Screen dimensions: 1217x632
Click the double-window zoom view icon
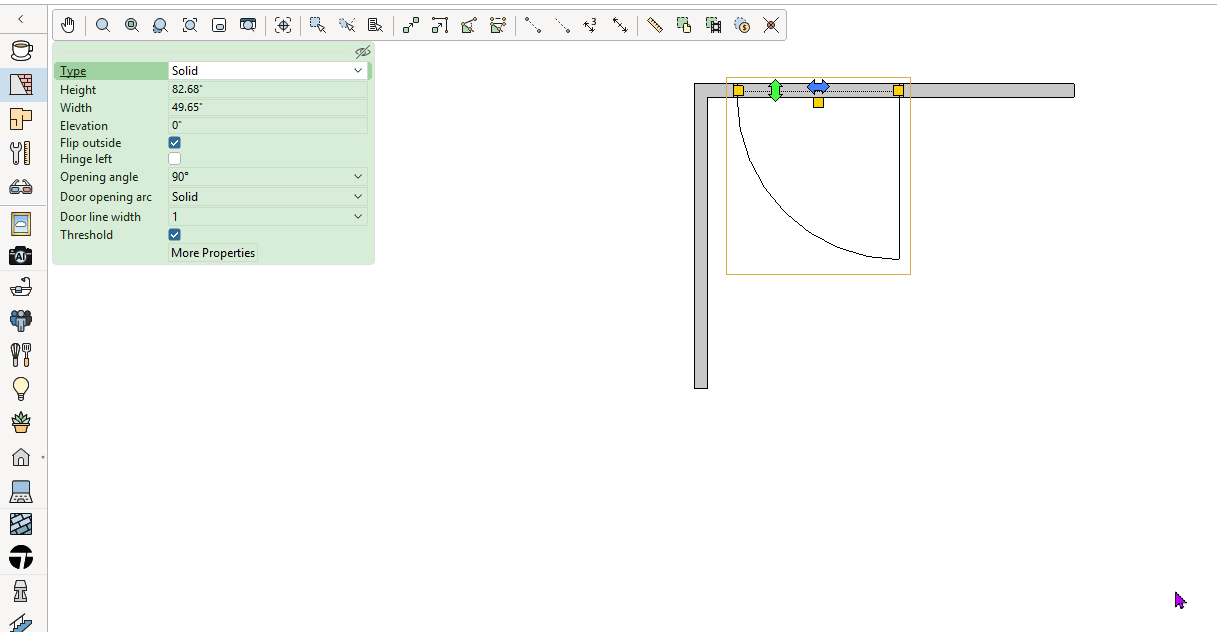coord(248,25)
